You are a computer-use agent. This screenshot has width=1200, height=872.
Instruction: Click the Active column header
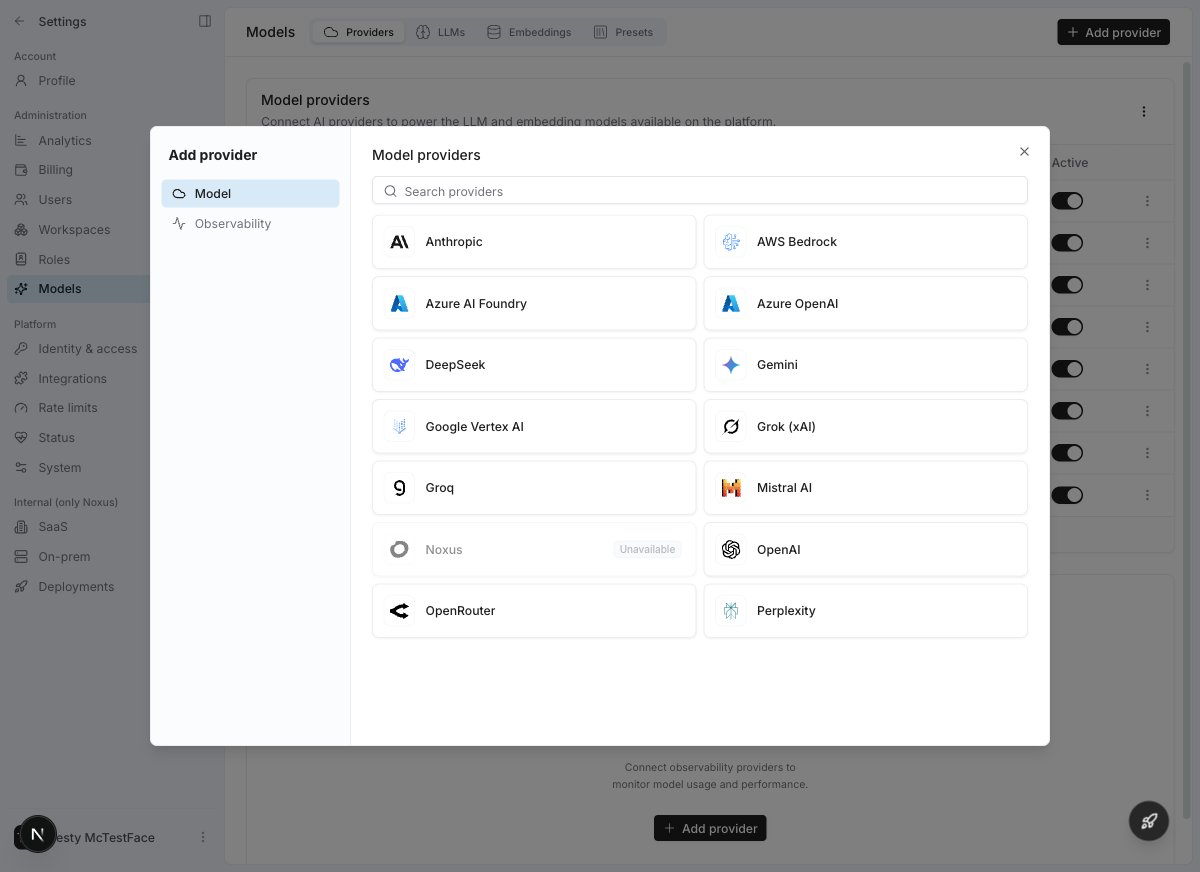point(1069,163)
